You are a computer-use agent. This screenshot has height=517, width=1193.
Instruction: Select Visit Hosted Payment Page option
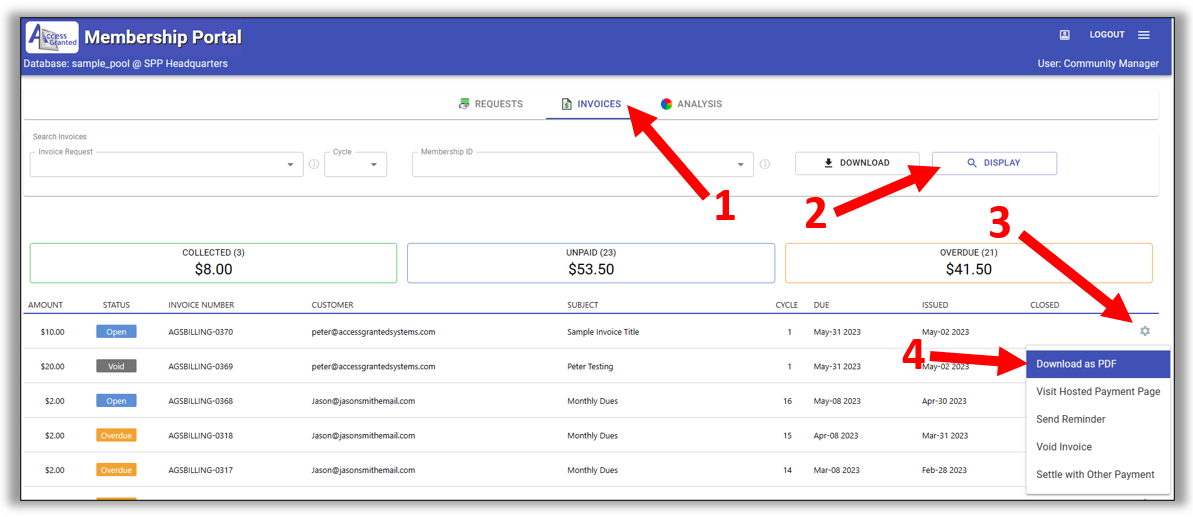pyautogui.click(x=1097, y=392)
